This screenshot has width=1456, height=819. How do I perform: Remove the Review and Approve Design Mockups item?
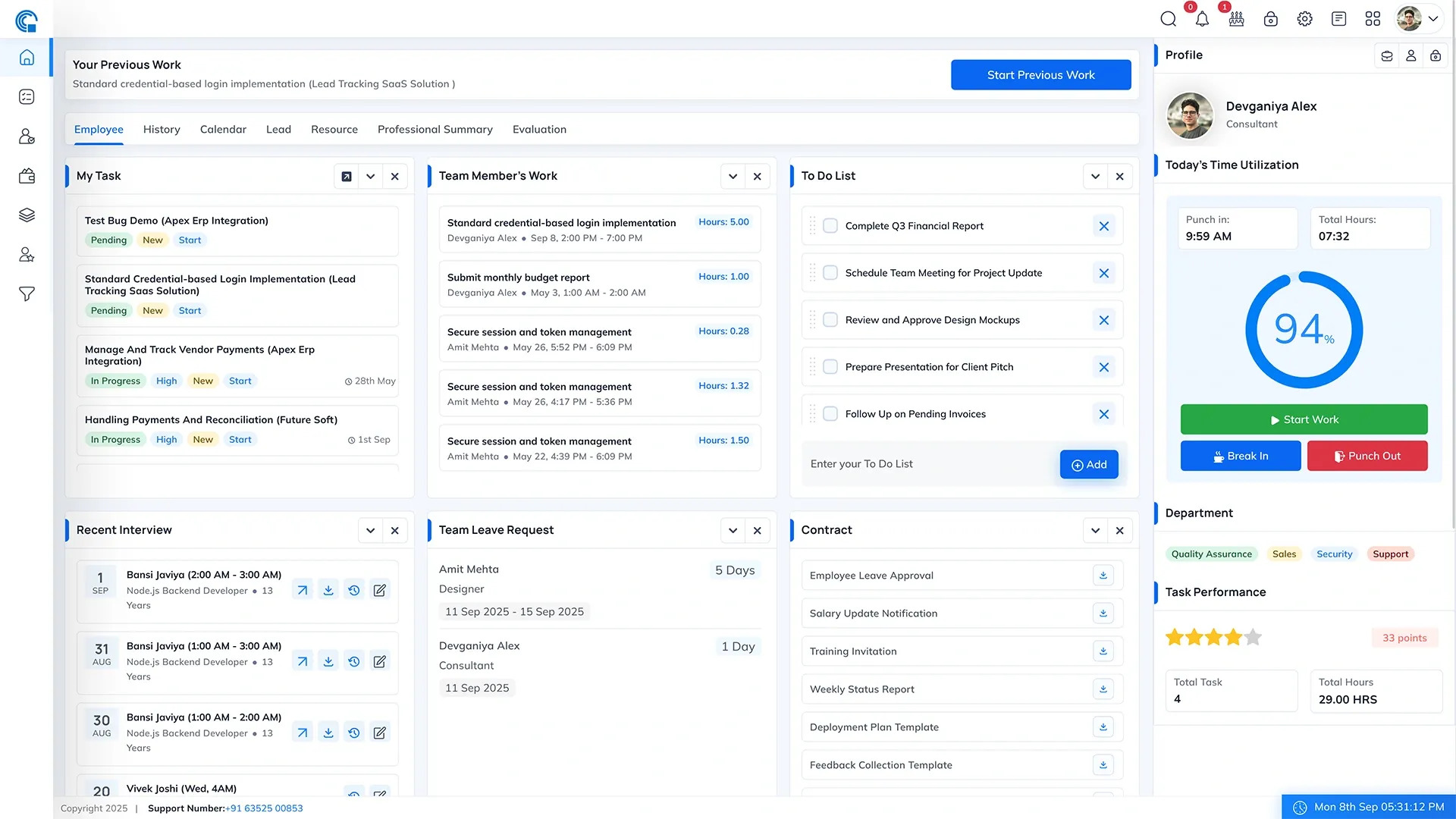1104,320
